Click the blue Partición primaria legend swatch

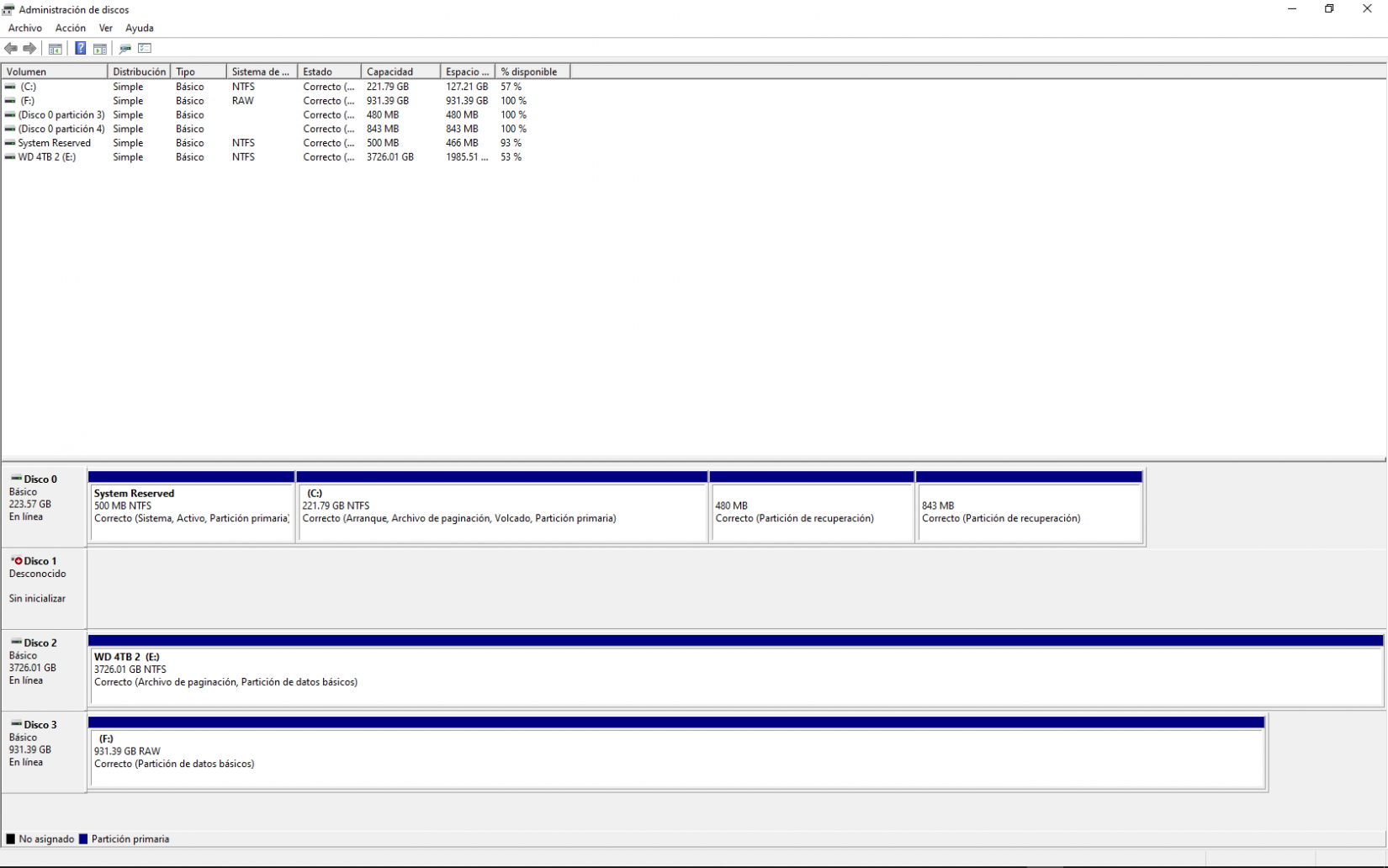[83, 839]
